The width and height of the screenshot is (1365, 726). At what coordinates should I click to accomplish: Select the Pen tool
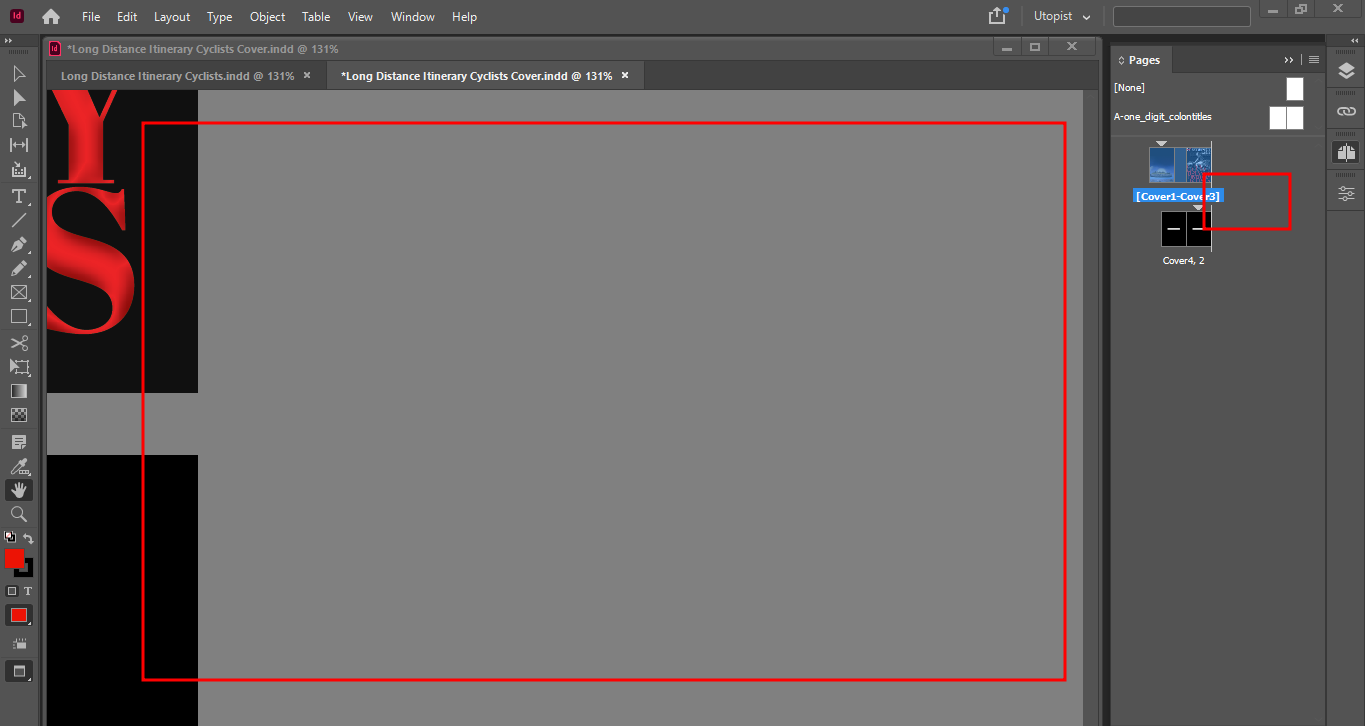18,244
